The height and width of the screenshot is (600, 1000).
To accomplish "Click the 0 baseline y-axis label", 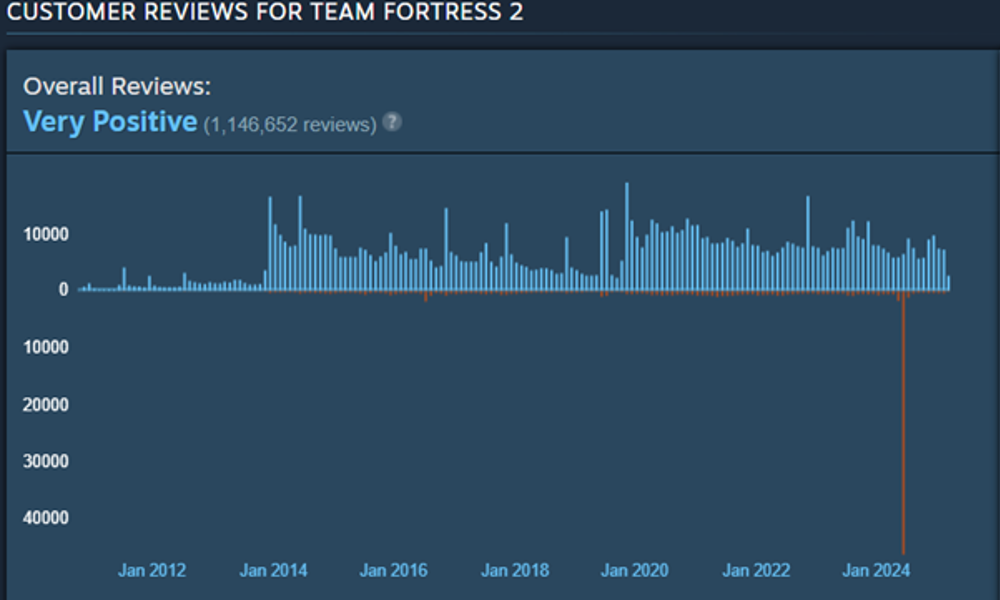I will tap(62, 290).
